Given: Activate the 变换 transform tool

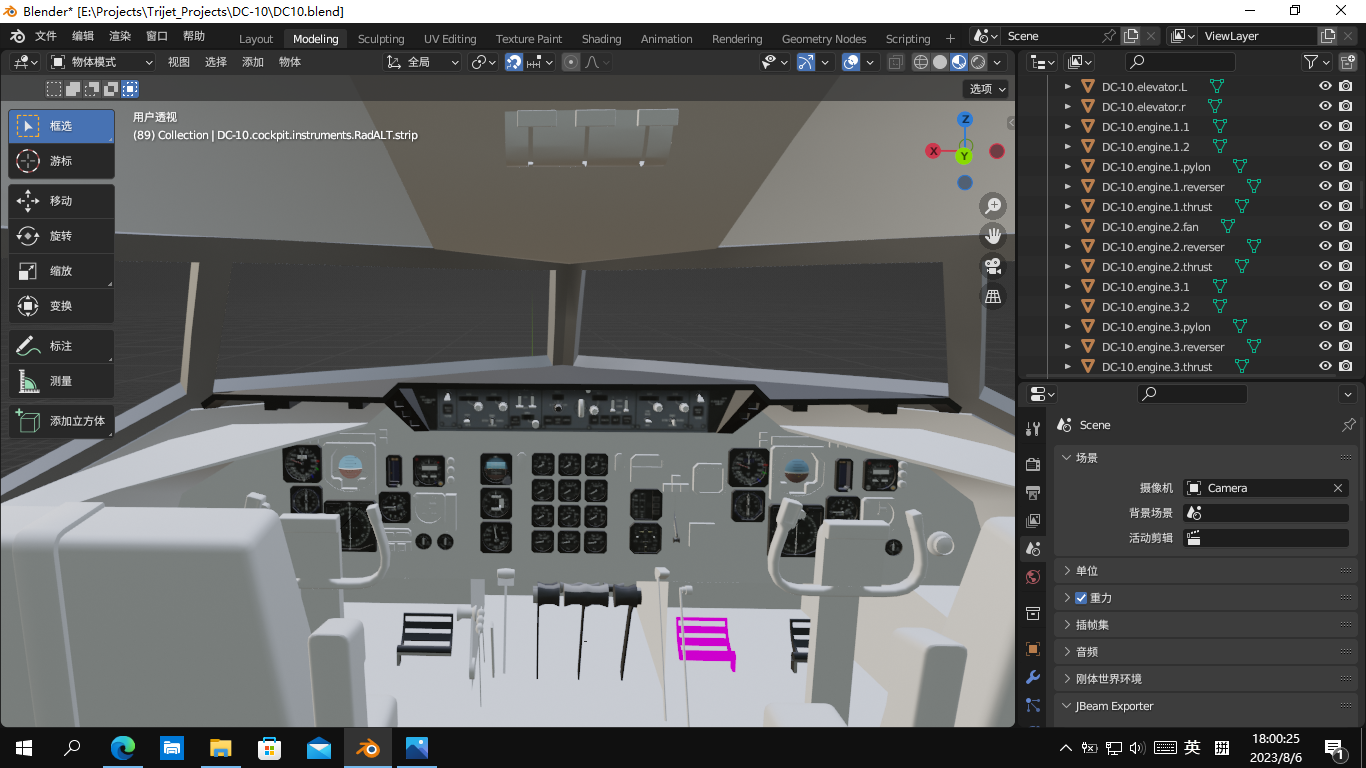Looking at the screenshot, I should point(61,306).
